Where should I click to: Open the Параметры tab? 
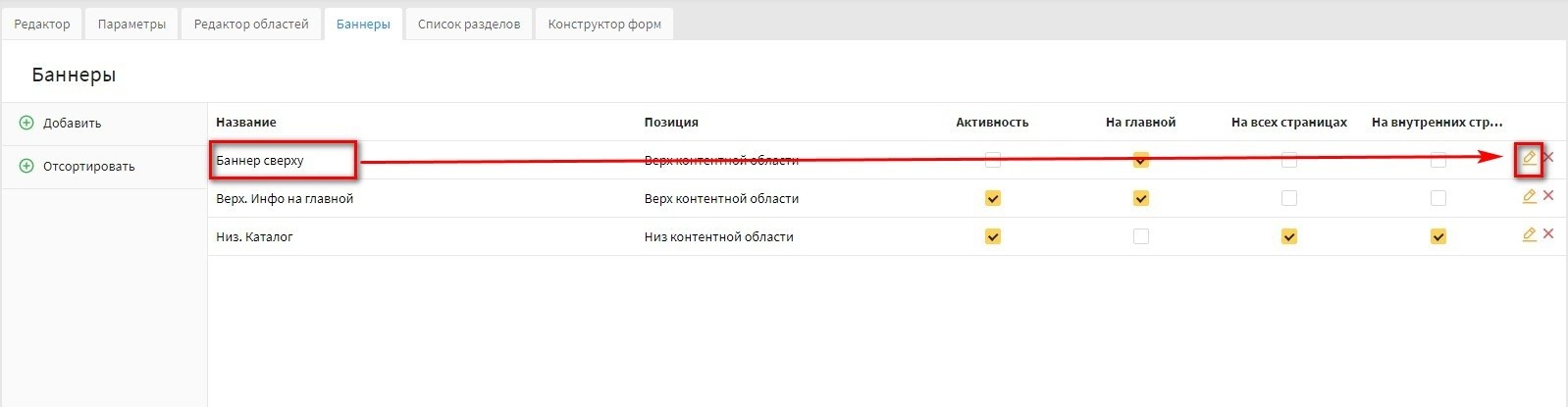131,25
